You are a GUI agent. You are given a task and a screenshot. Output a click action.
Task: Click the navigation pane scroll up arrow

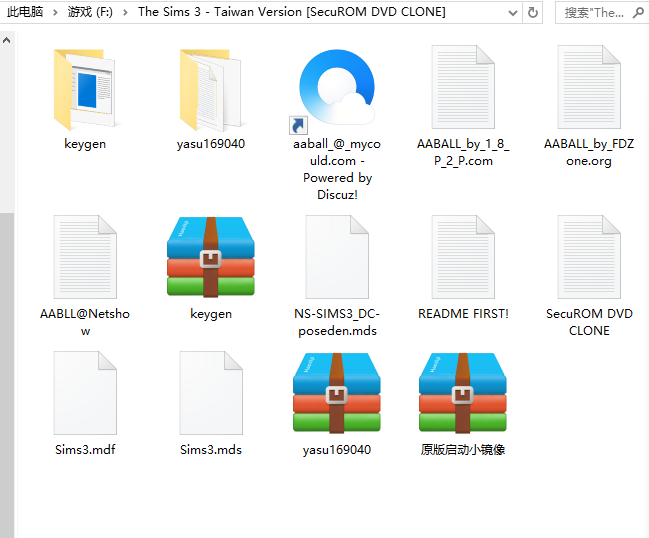click(x=6, y=41)
